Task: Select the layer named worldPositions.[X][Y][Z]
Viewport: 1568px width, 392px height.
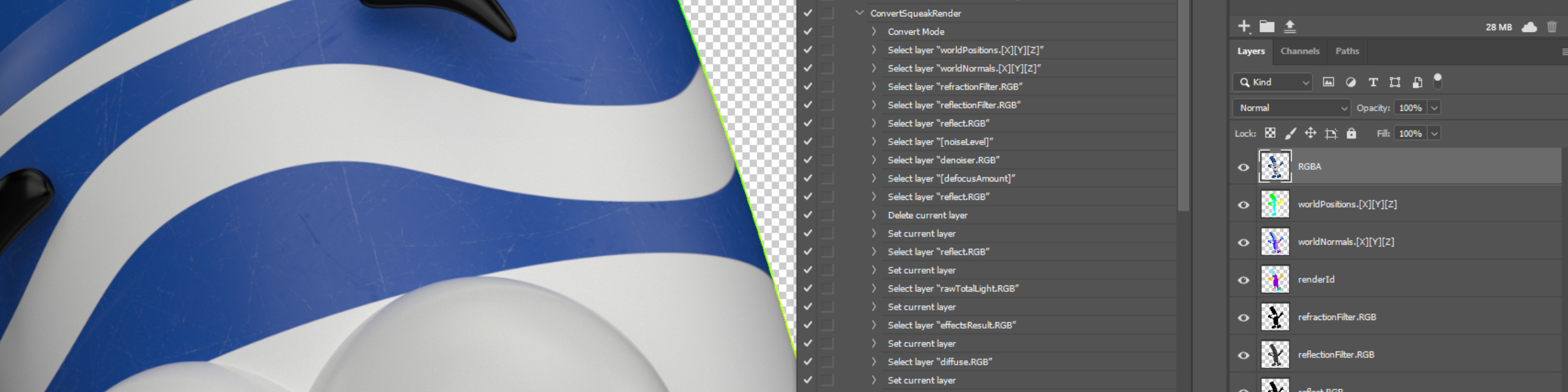Action: point(1347,204)
